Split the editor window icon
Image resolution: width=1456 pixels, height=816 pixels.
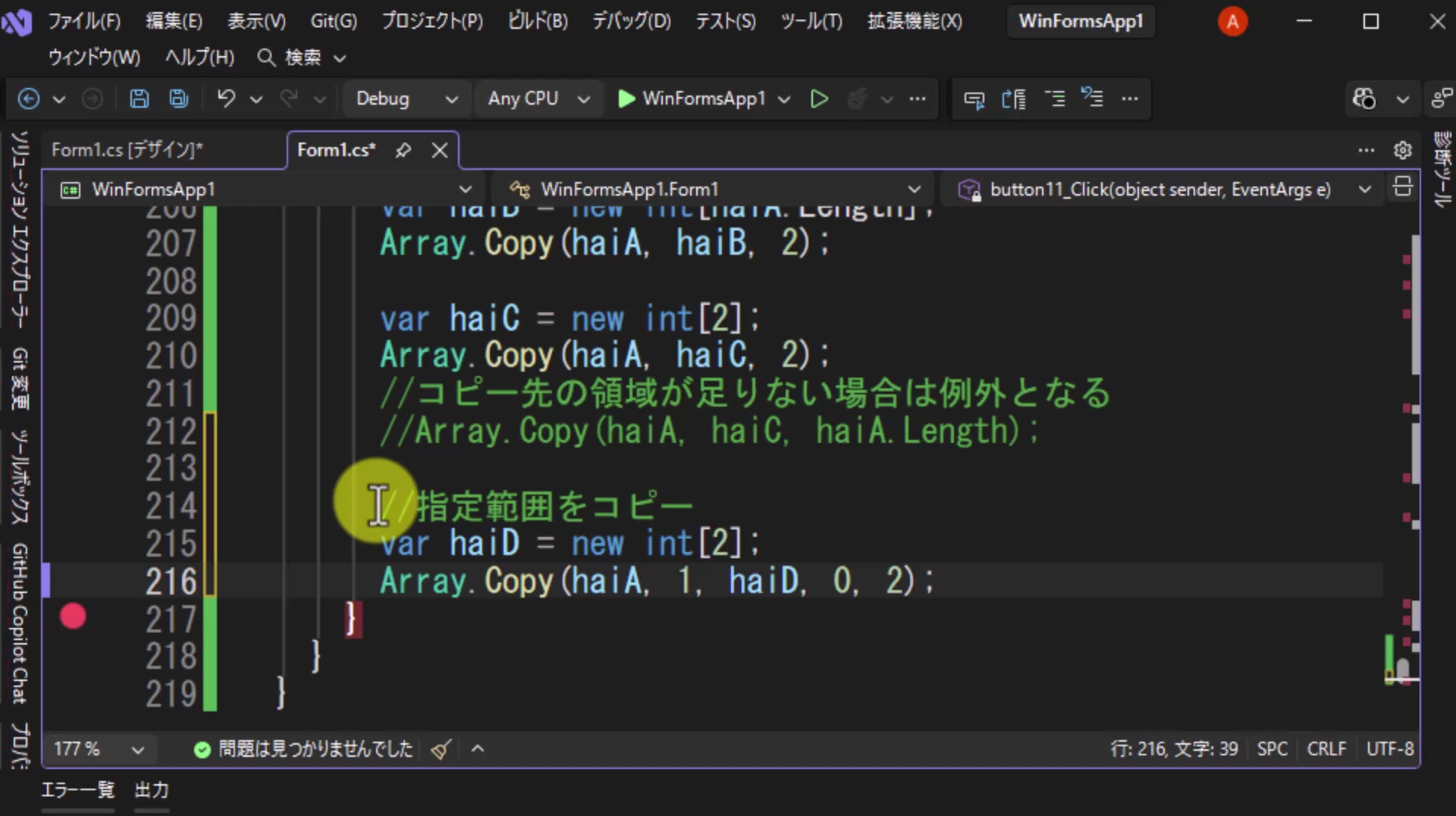[1403, 187]
